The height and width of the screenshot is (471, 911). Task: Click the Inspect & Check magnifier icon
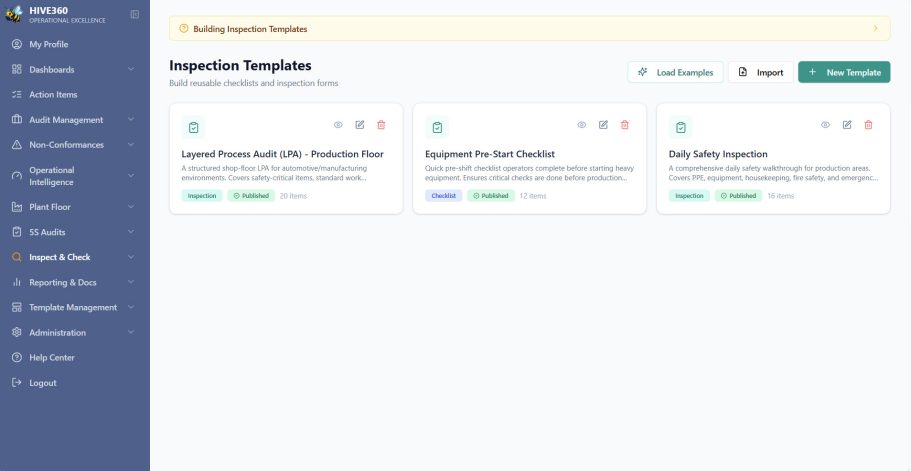pos(17,257)
